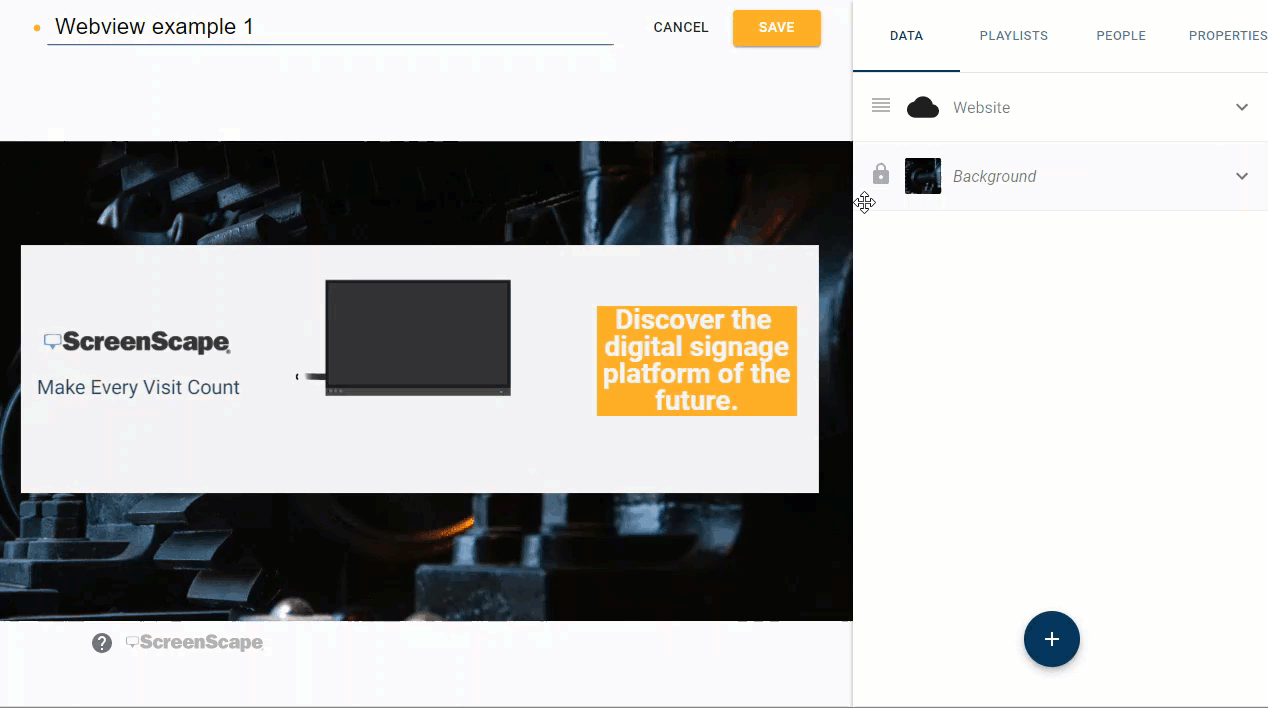
Task: Click the 'Discover the digital signage' orange banner
Action: click(697, 361)
